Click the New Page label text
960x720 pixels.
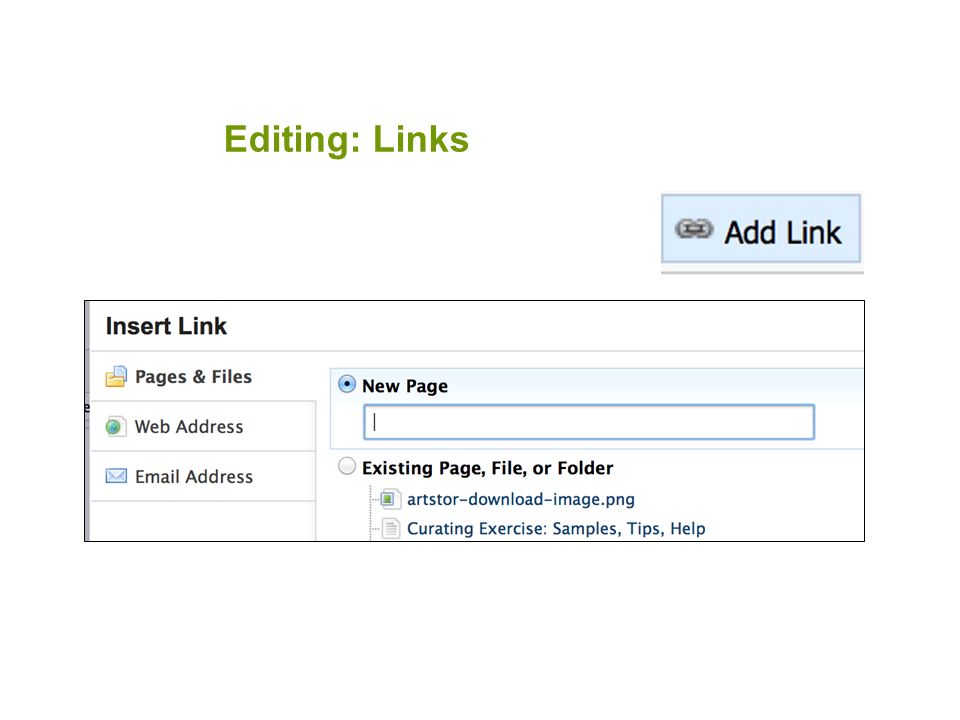coord(405,386)
